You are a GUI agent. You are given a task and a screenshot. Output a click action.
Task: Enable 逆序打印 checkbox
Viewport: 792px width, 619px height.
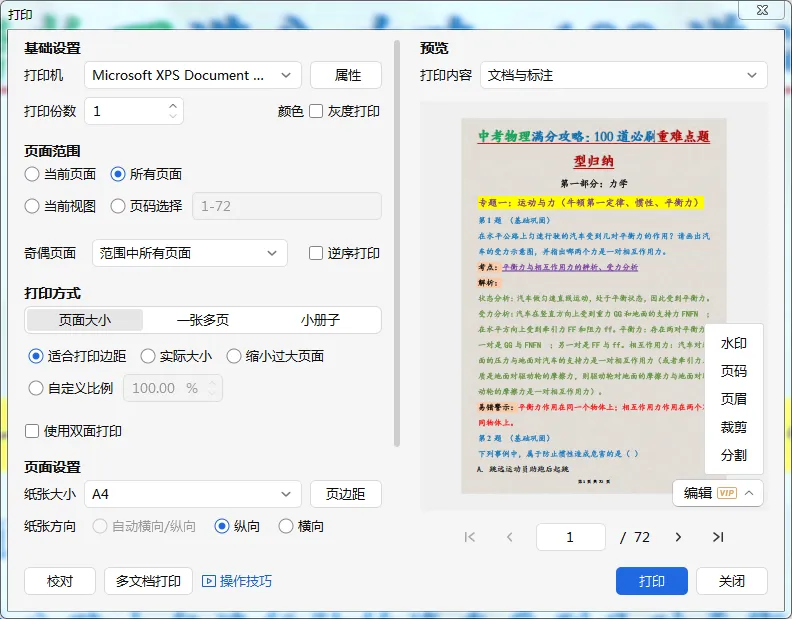coord(316,253)
